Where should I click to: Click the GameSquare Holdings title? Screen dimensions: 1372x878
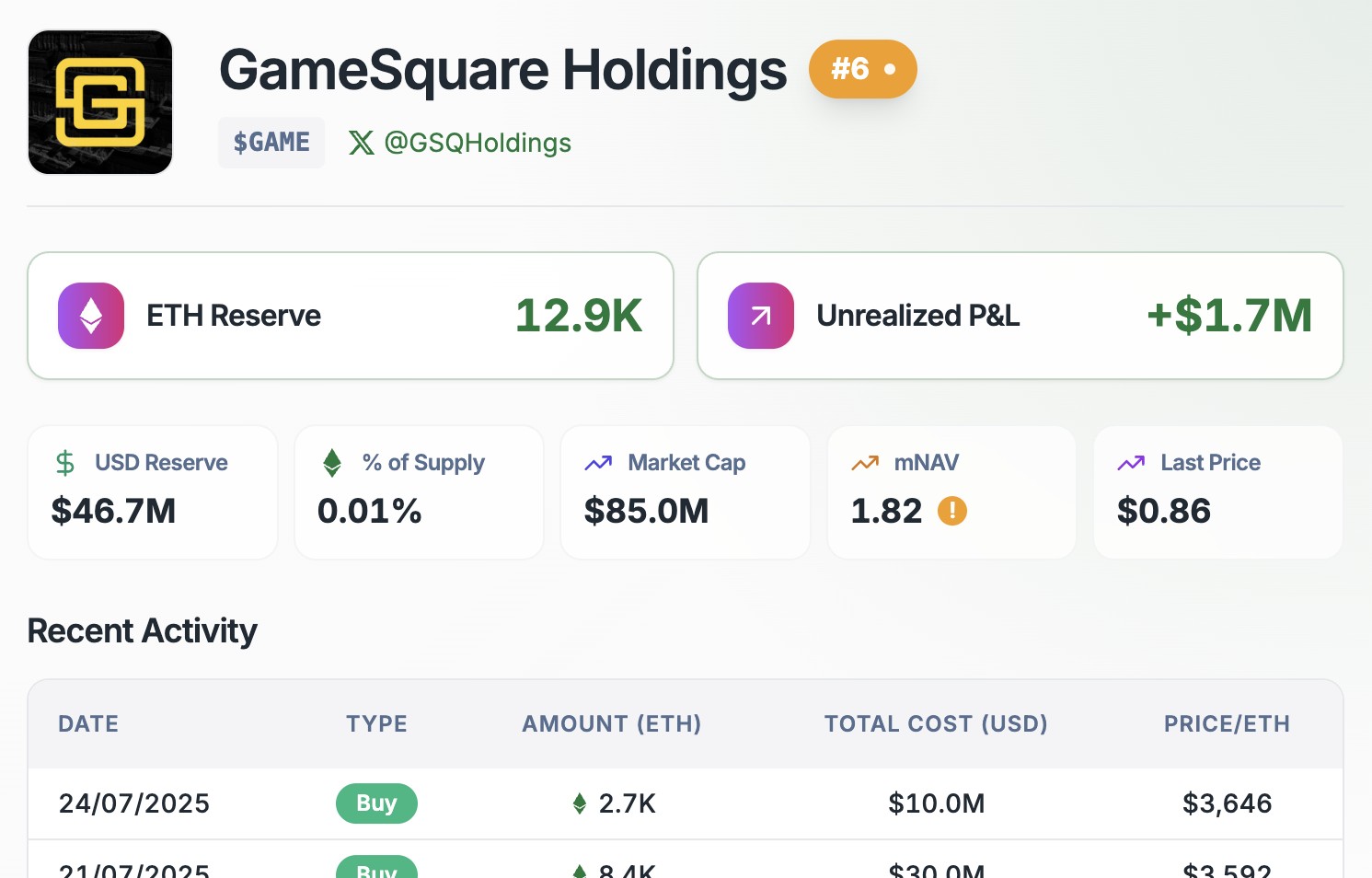(x=503, y=70)
